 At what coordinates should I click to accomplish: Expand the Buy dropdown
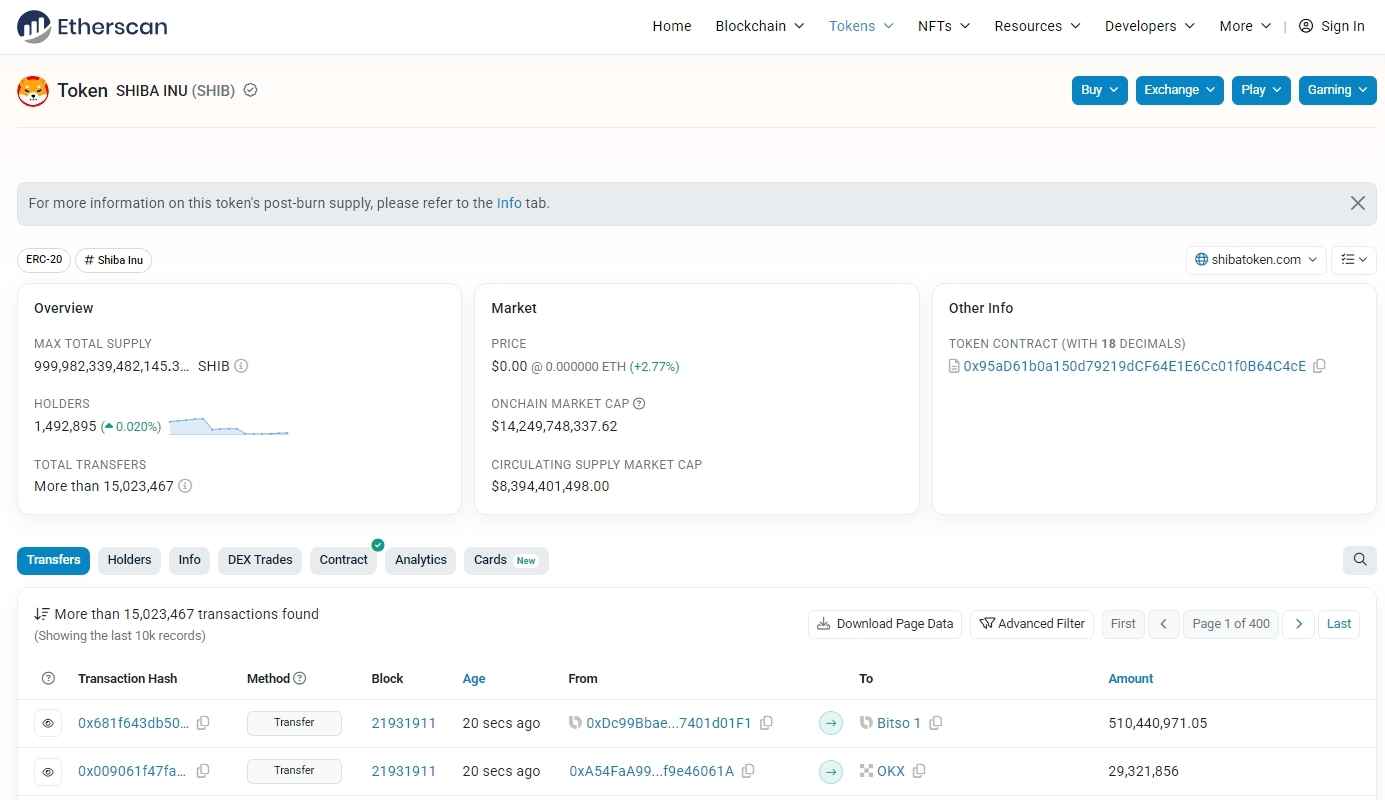click(x=1099, y=90)
